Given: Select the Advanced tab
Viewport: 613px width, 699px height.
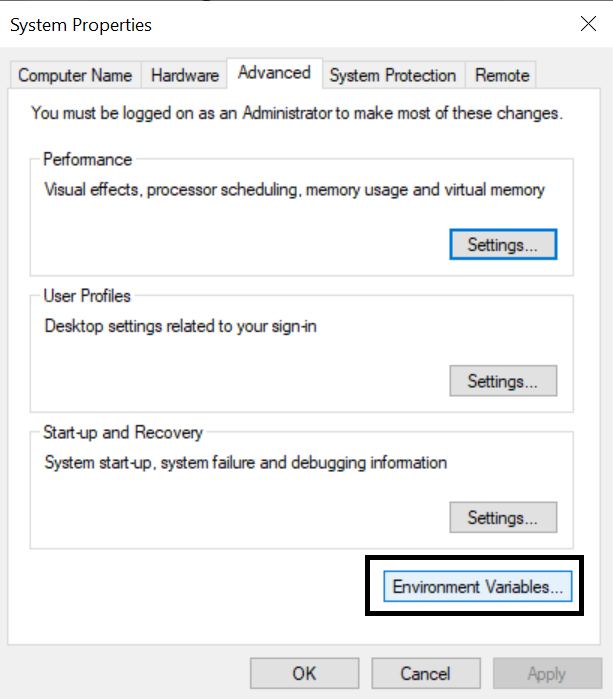Looking at the screenshot, I should coord(274,73).
